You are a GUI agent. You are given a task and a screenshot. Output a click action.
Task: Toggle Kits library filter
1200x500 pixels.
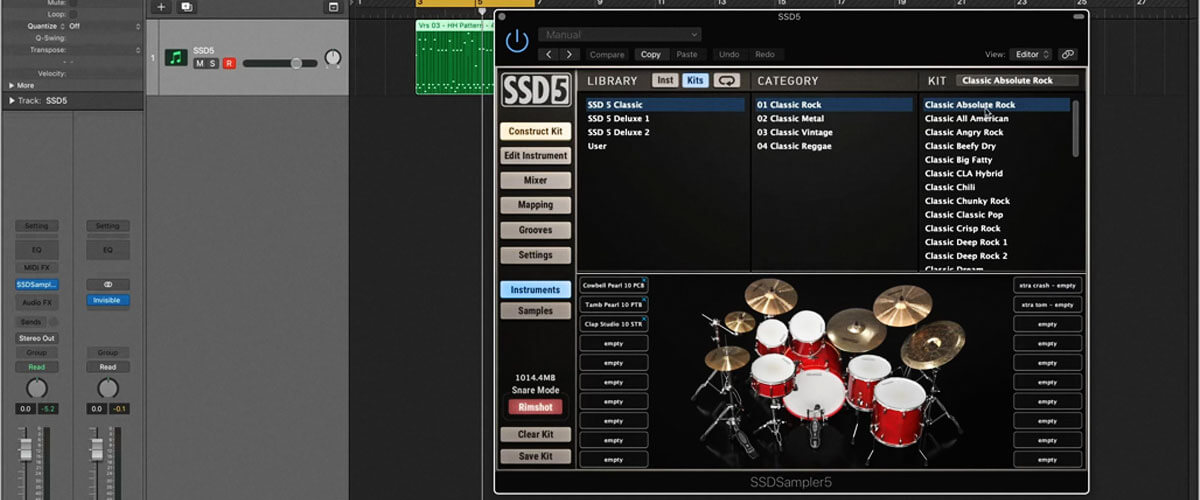tap(695, 81)
